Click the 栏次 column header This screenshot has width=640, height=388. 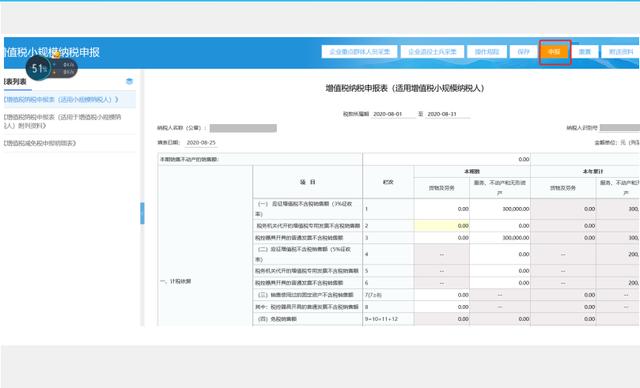[x=388, y=182]
